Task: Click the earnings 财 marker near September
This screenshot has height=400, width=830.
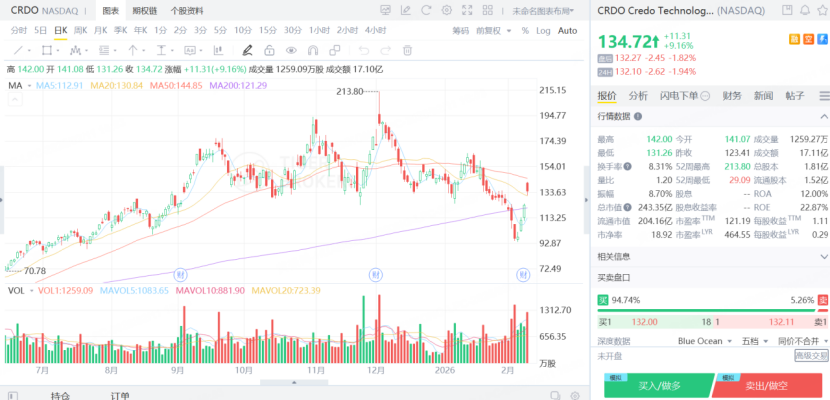Action: tap(180, 274)
